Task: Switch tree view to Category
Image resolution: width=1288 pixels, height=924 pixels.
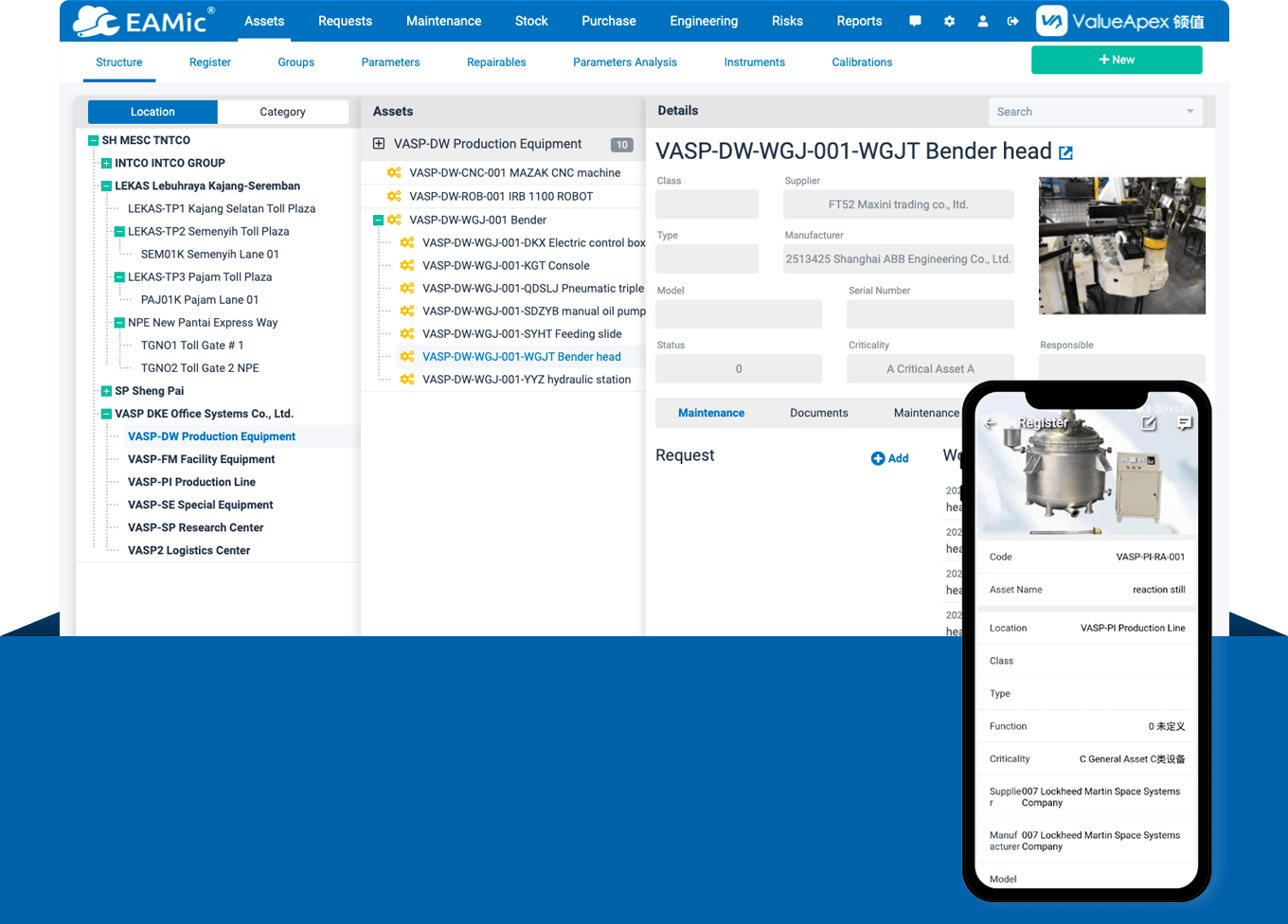Action: click(283, 112)
